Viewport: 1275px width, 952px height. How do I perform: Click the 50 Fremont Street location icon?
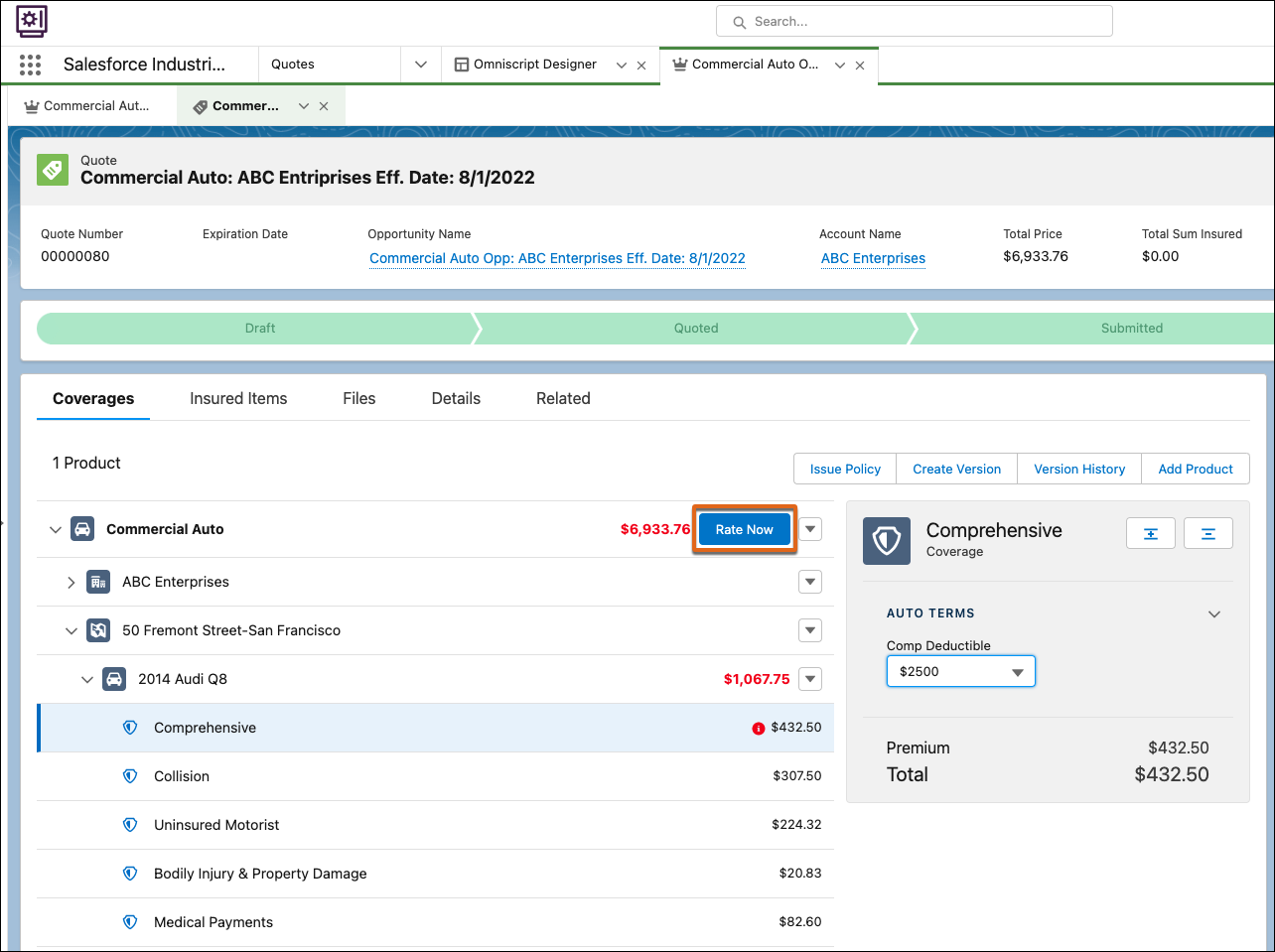point(98,630)
